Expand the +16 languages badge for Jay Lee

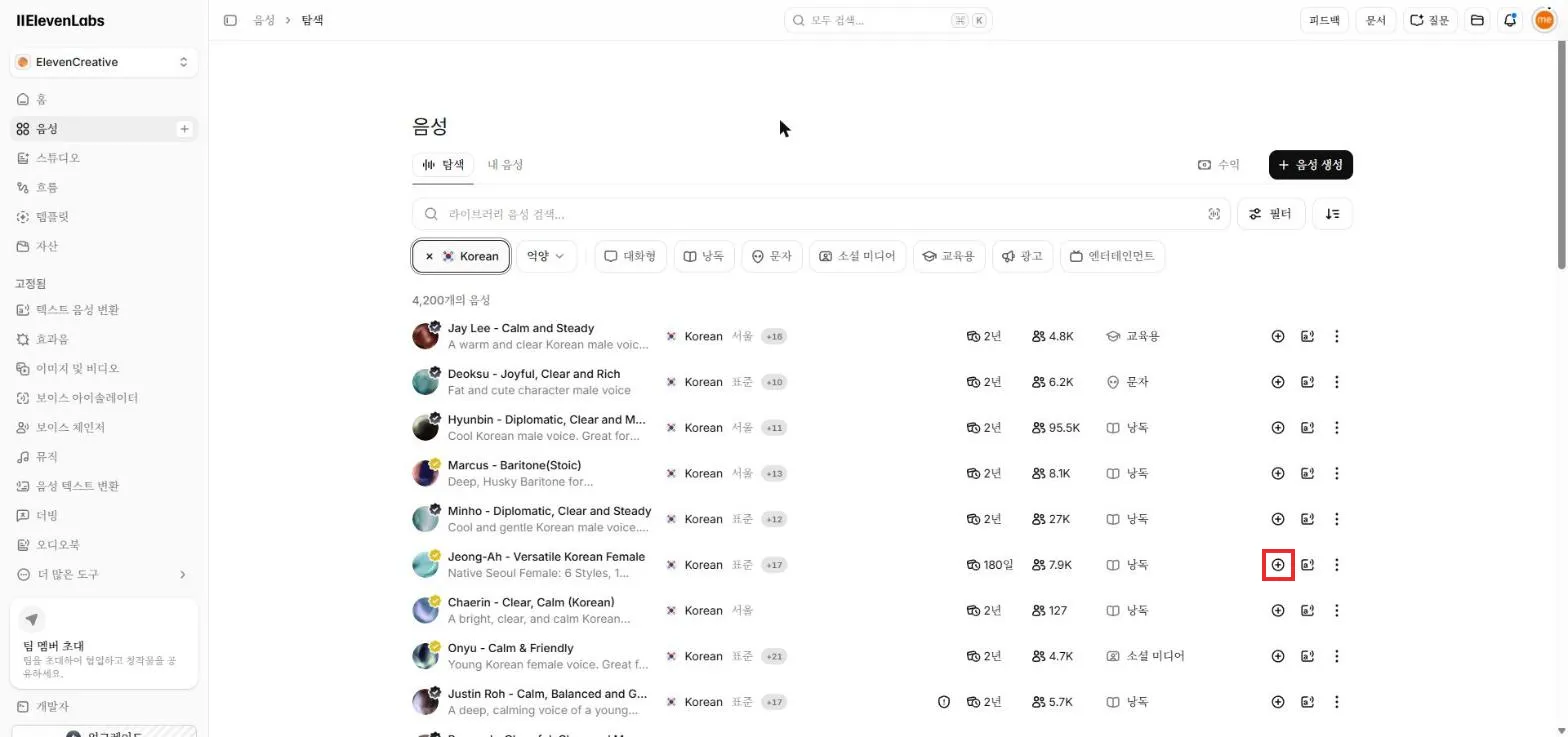pos(774,336)
